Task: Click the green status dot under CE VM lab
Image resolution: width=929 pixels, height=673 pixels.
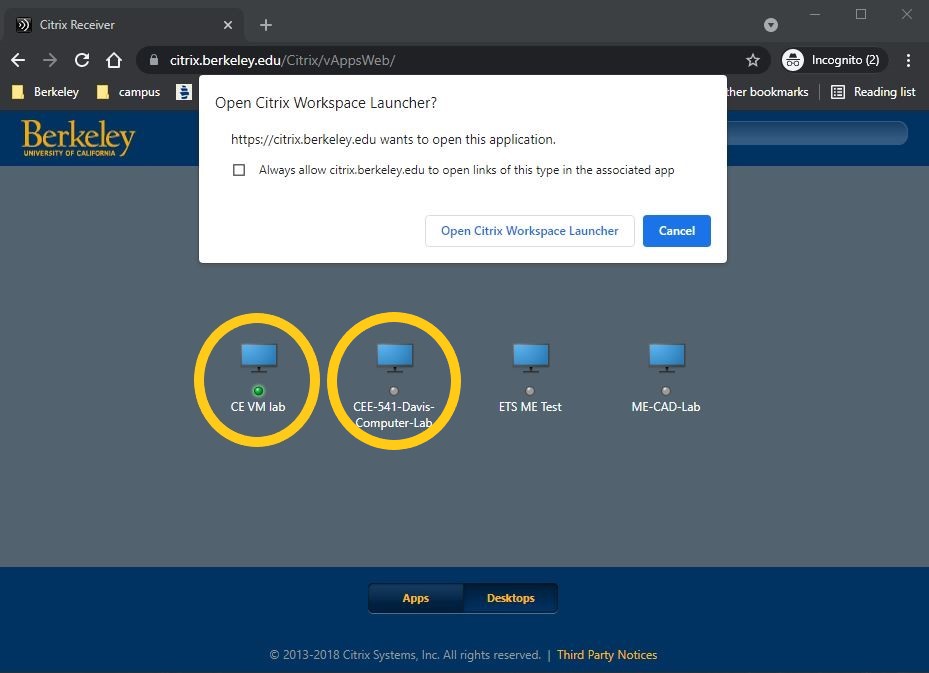Action: tap(258, 391)
